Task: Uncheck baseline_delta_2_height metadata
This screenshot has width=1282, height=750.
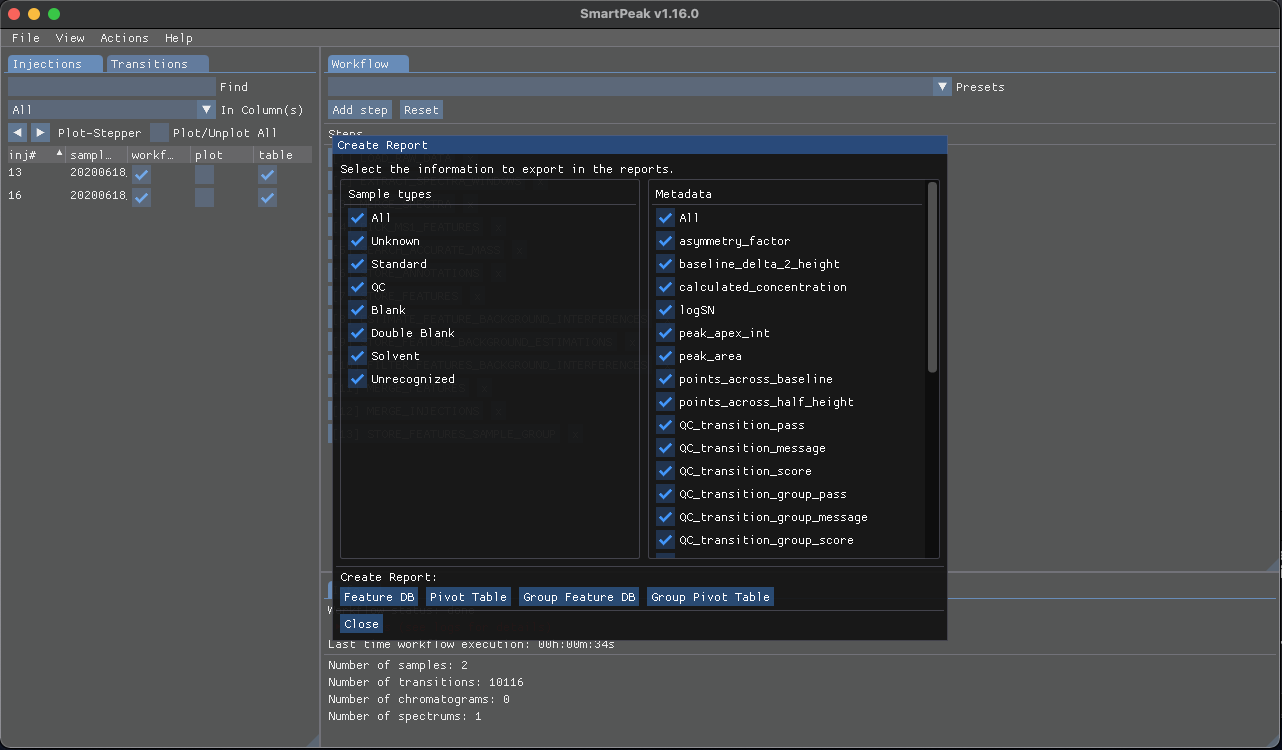Action: click(665, 264)
